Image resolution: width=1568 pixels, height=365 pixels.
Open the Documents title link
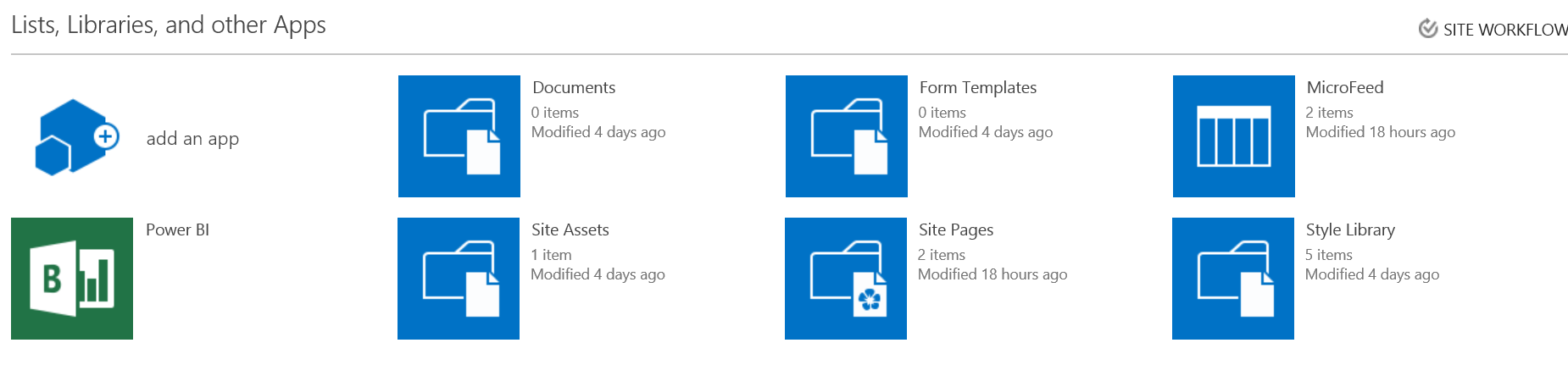pyautogui.click(x=574, y=87)
